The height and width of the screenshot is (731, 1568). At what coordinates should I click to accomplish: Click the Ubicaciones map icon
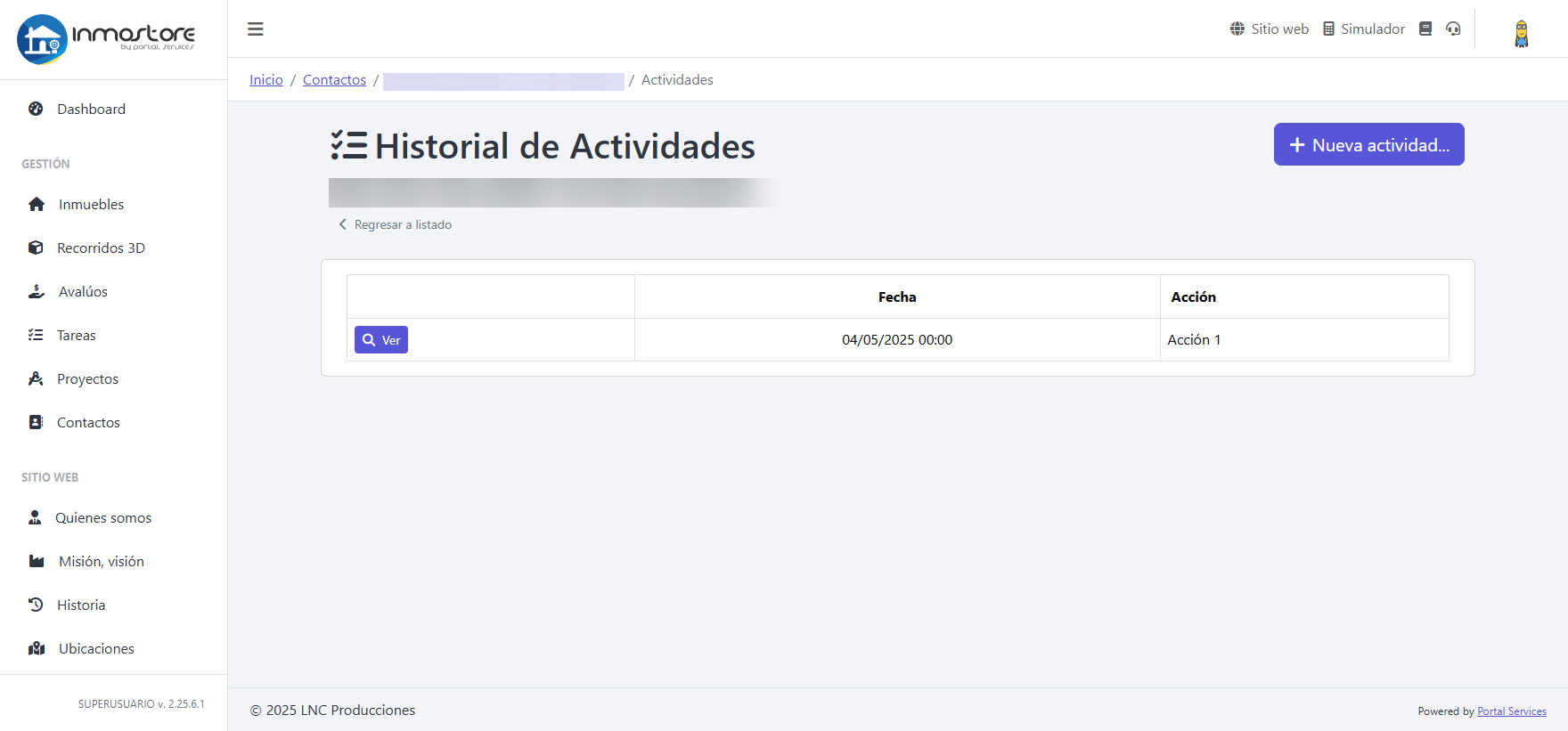(37, 648)
